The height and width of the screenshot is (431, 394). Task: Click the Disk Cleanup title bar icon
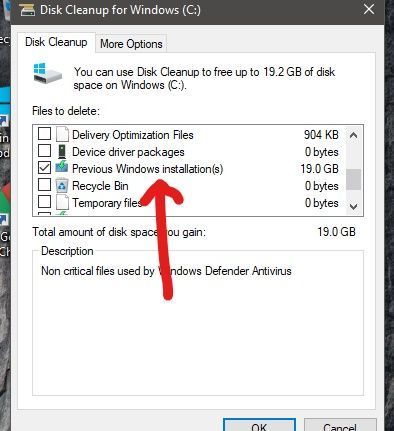27,10
